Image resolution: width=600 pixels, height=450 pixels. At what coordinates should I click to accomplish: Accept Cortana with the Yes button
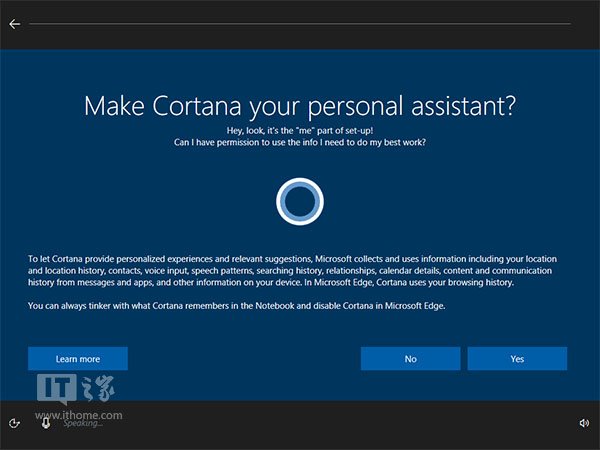pyautogui.click(x=517, y=359)
